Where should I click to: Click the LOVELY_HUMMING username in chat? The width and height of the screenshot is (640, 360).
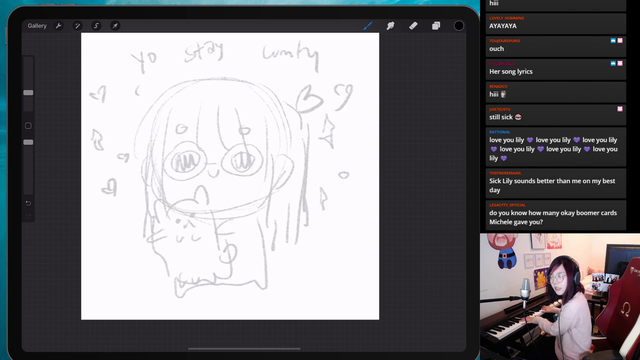507,18
